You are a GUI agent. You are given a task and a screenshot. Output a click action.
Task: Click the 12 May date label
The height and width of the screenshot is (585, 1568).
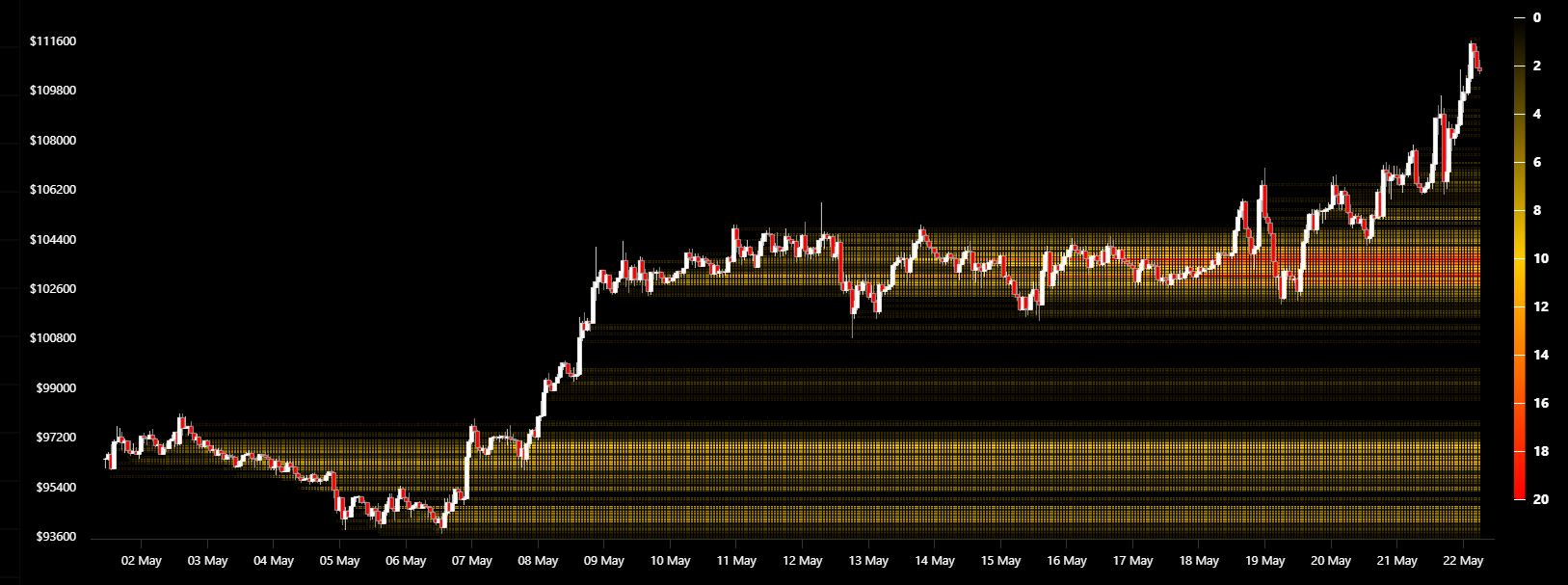pyautogui.click(x=803, y=561)
